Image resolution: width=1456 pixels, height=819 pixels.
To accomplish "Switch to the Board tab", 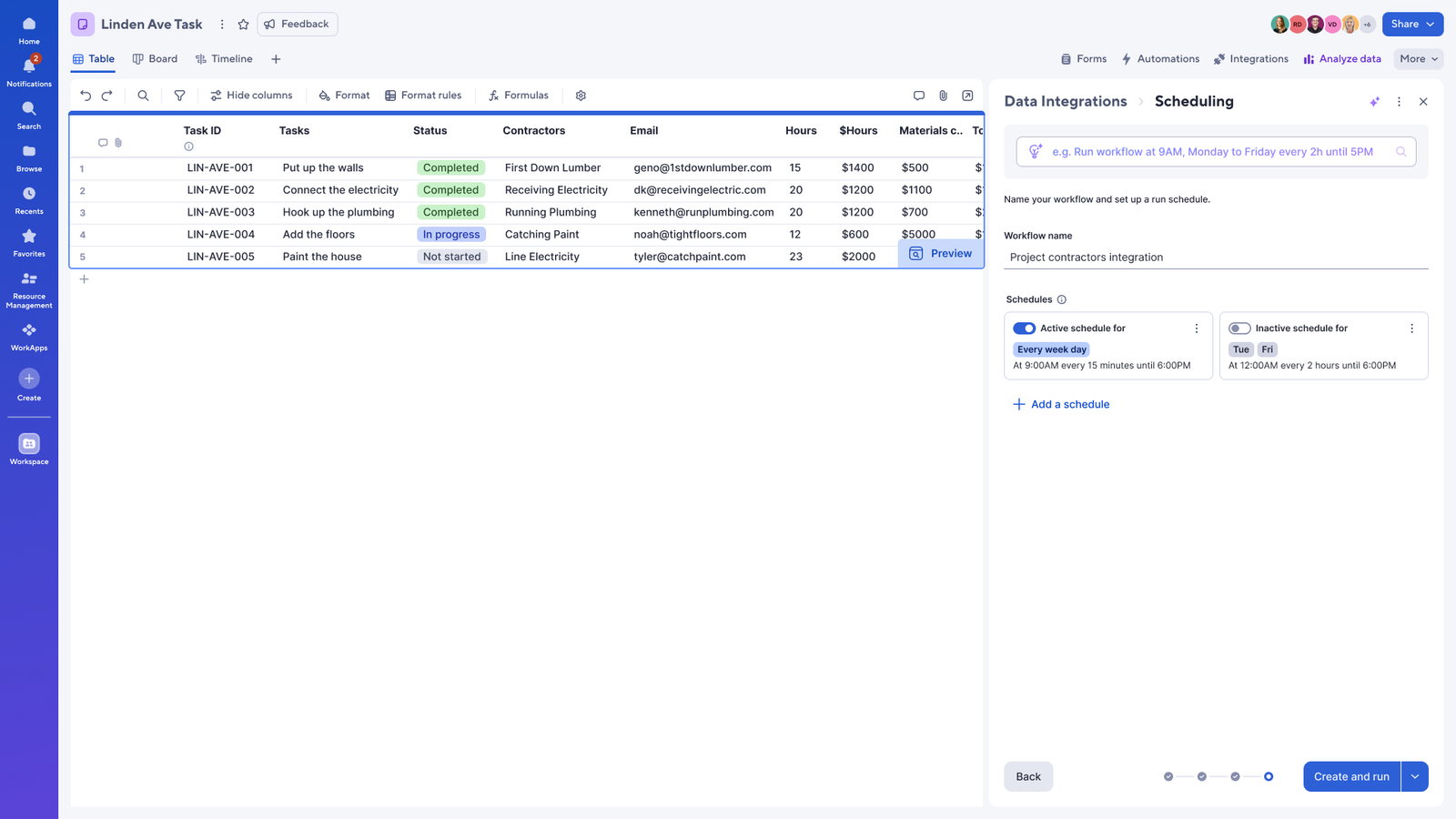I will coord(155,59).
